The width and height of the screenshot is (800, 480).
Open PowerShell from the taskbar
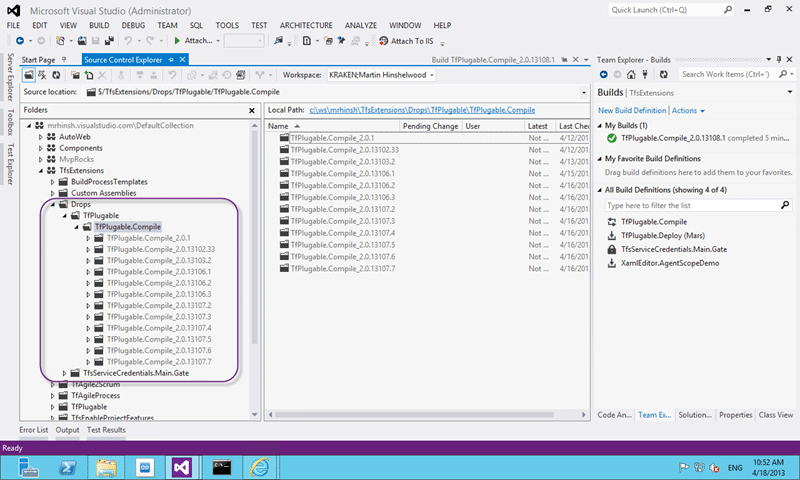point(68,467)
